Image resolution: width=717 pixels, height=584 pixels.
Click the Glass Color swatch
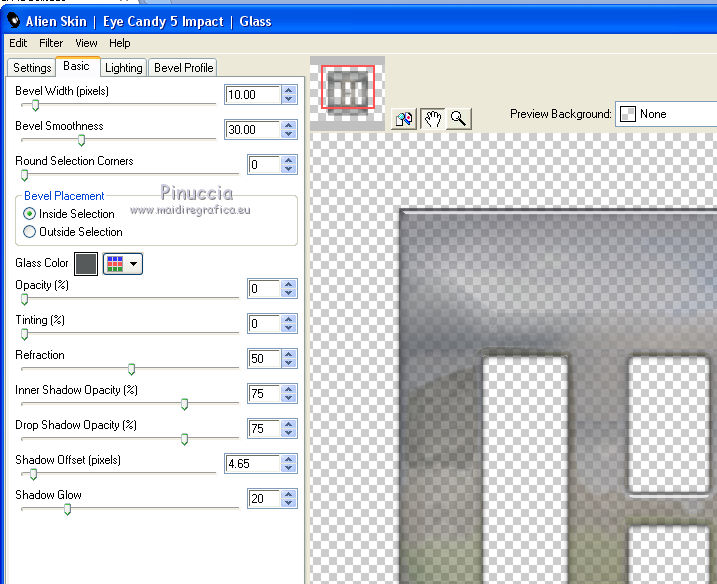pyautogui.click(x=86, y=264)
